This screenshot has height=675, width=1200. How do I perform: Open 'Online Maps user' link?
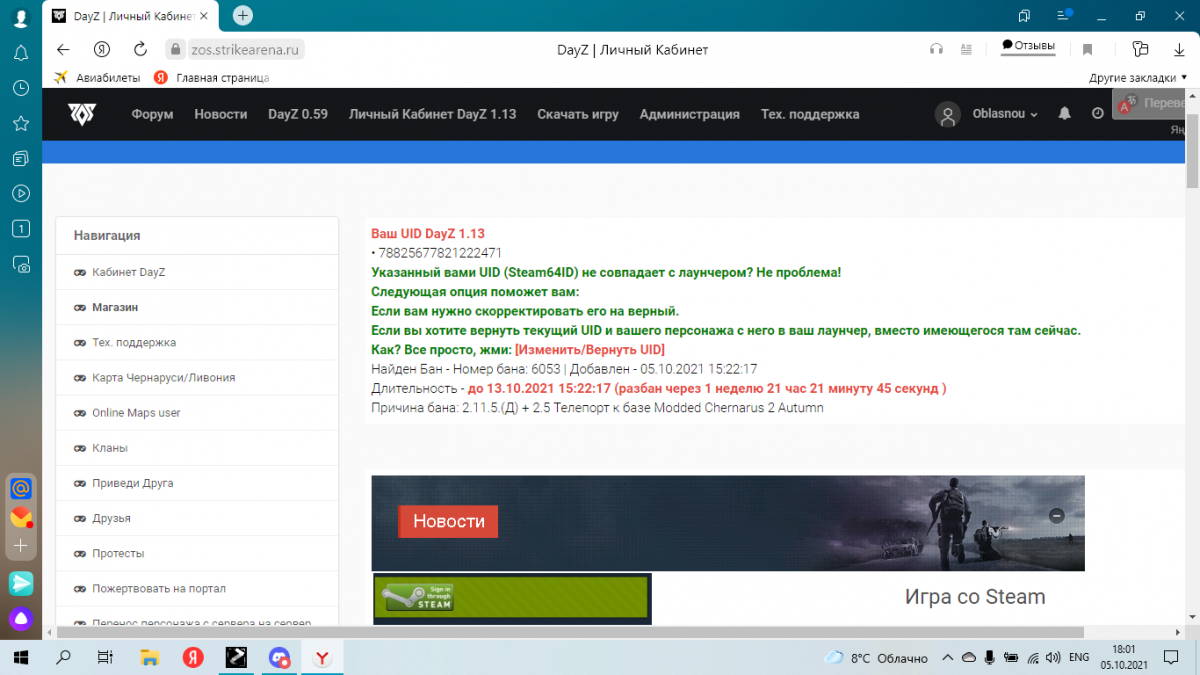[x=197, y=413]
